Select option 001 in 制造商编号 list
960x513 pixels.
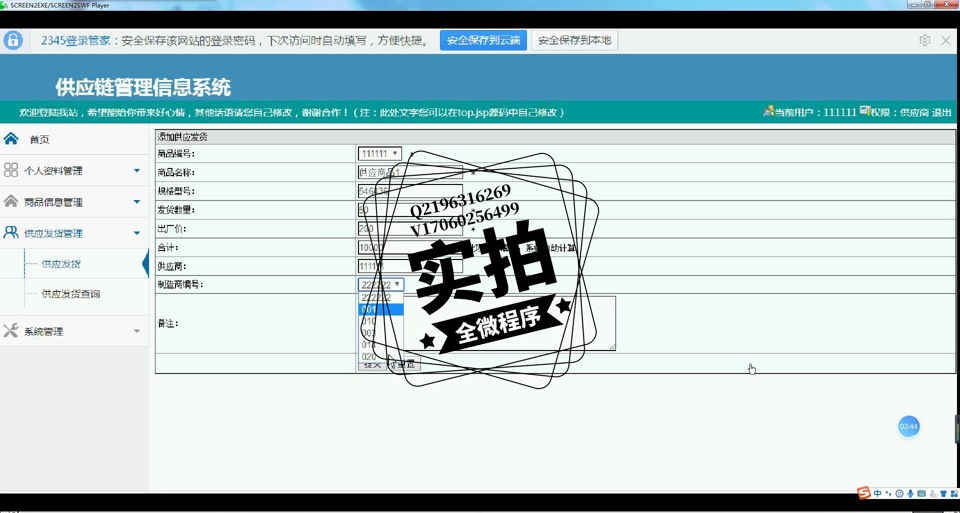point(380,310)
